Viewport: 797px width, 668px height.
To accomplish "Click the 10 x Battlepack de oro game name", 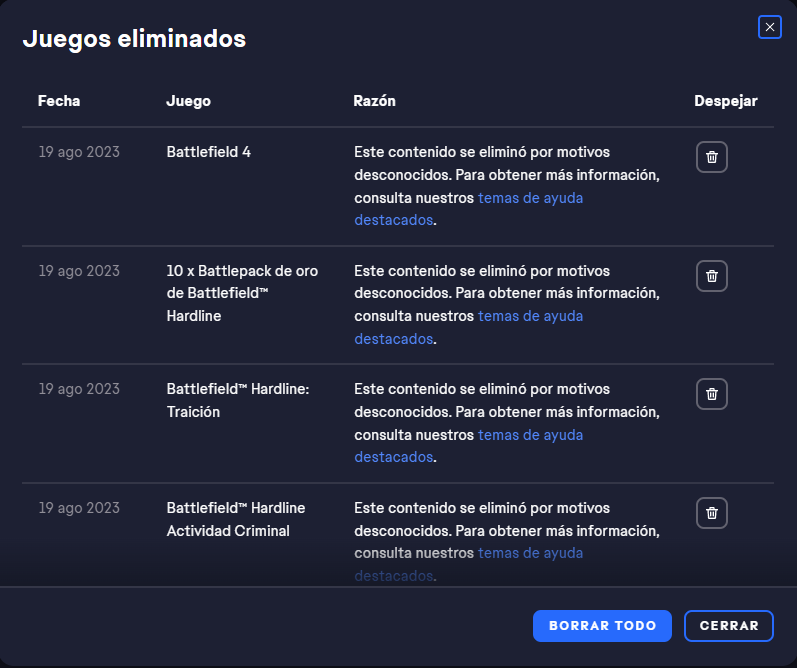I will coord(242,293).
